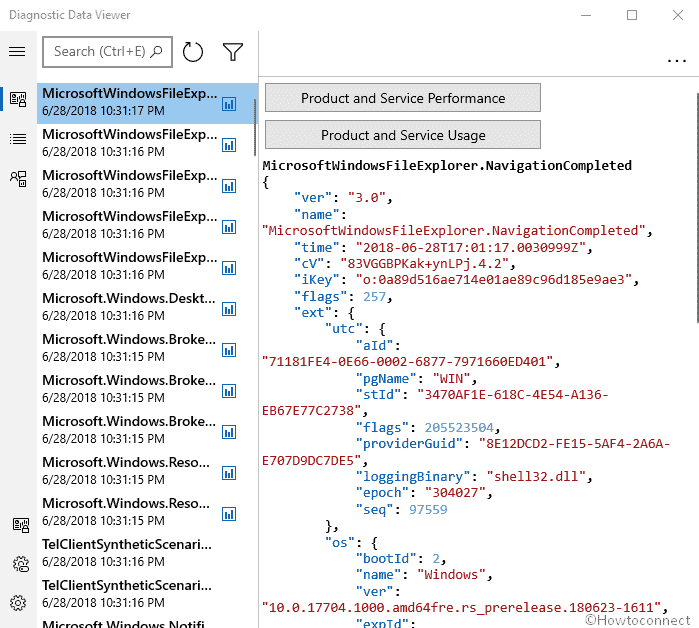Click the Product and Service Performance button
699x628 pixels.
[402, 98]
